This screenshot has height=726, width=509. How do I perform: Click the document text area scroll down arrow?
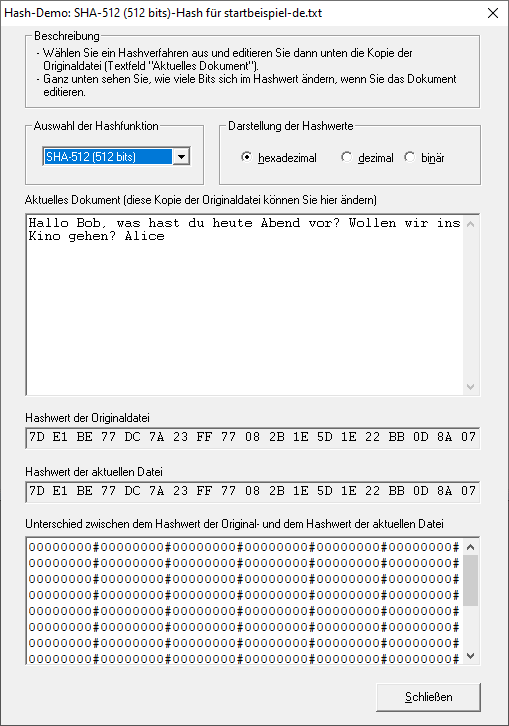471,387
